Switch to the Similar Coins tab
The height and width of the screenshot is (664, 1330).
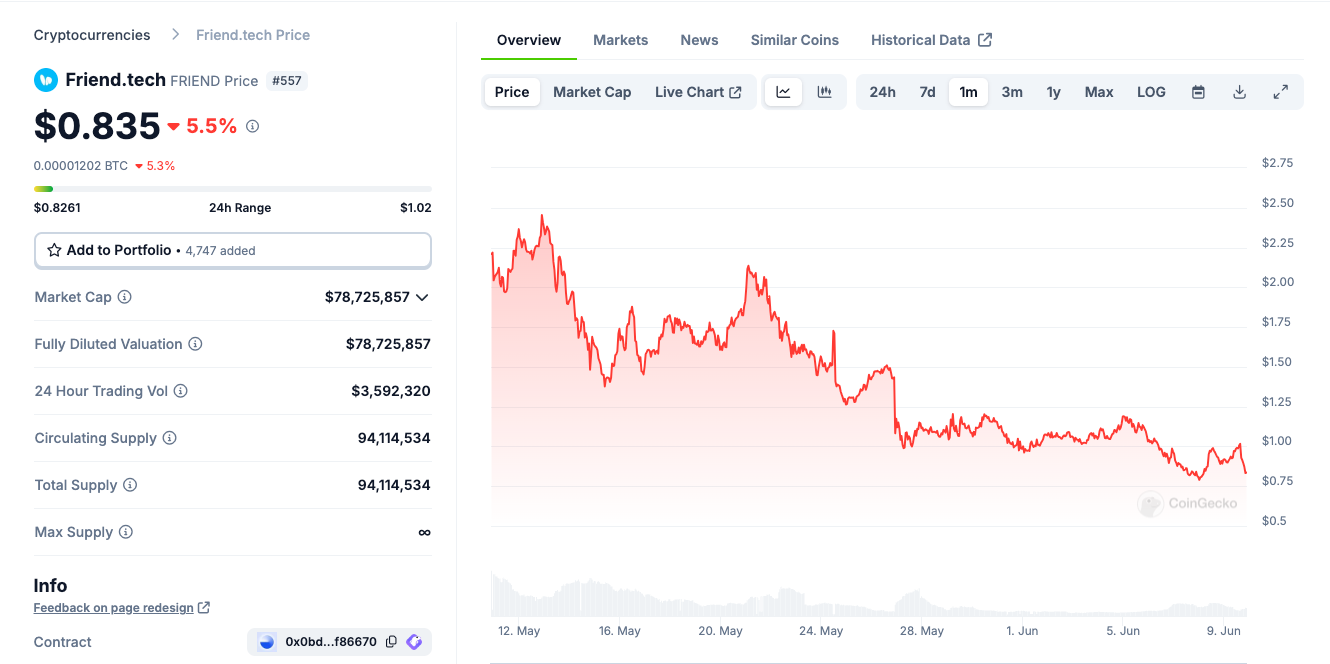coord(795,40)
